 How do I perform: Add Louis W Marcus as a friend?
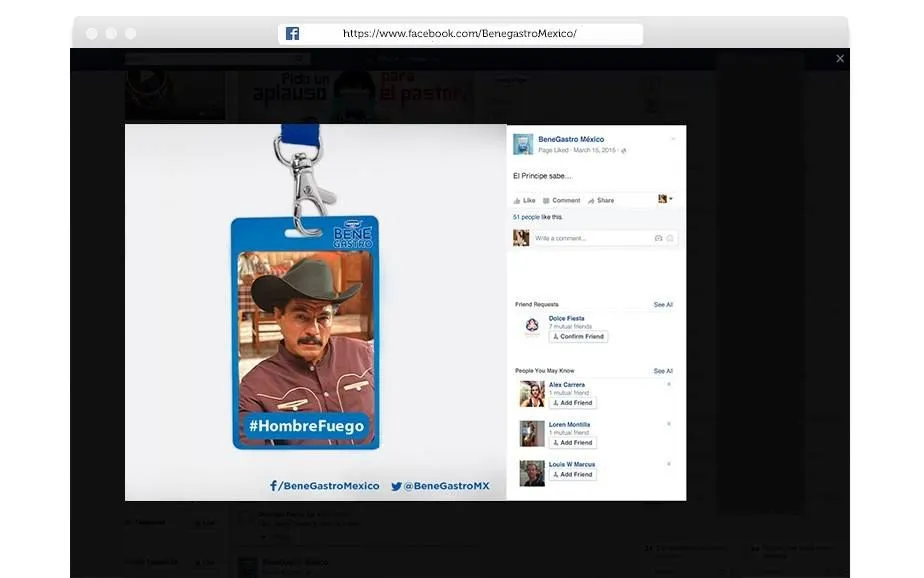(573, 474)
